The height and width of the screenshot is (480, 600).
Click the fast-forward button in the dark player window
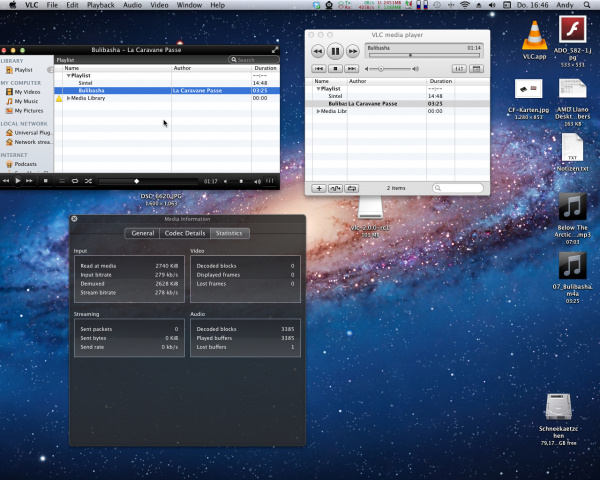[29, 181]
